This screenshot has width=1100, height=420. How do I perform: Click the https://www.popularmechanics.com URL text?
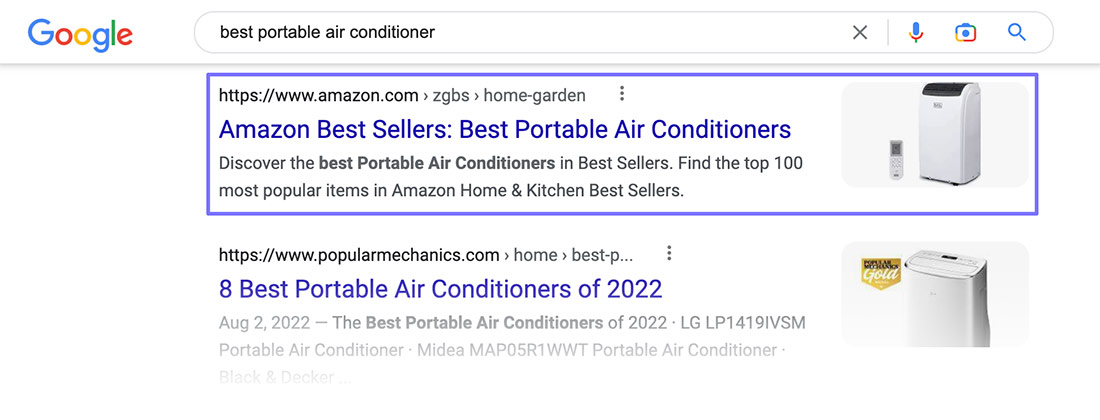coord(359,254)
